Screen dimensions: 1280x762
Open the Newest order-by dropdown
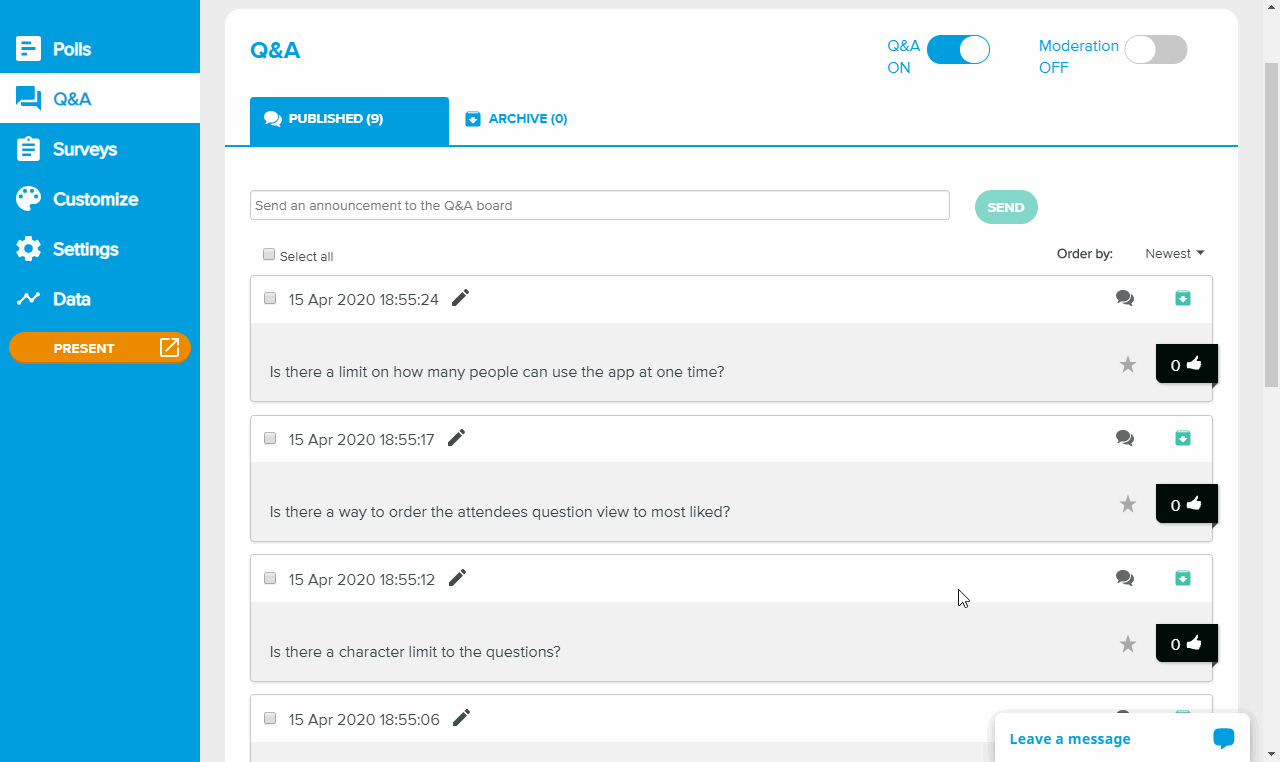(x=1175, y=254)
